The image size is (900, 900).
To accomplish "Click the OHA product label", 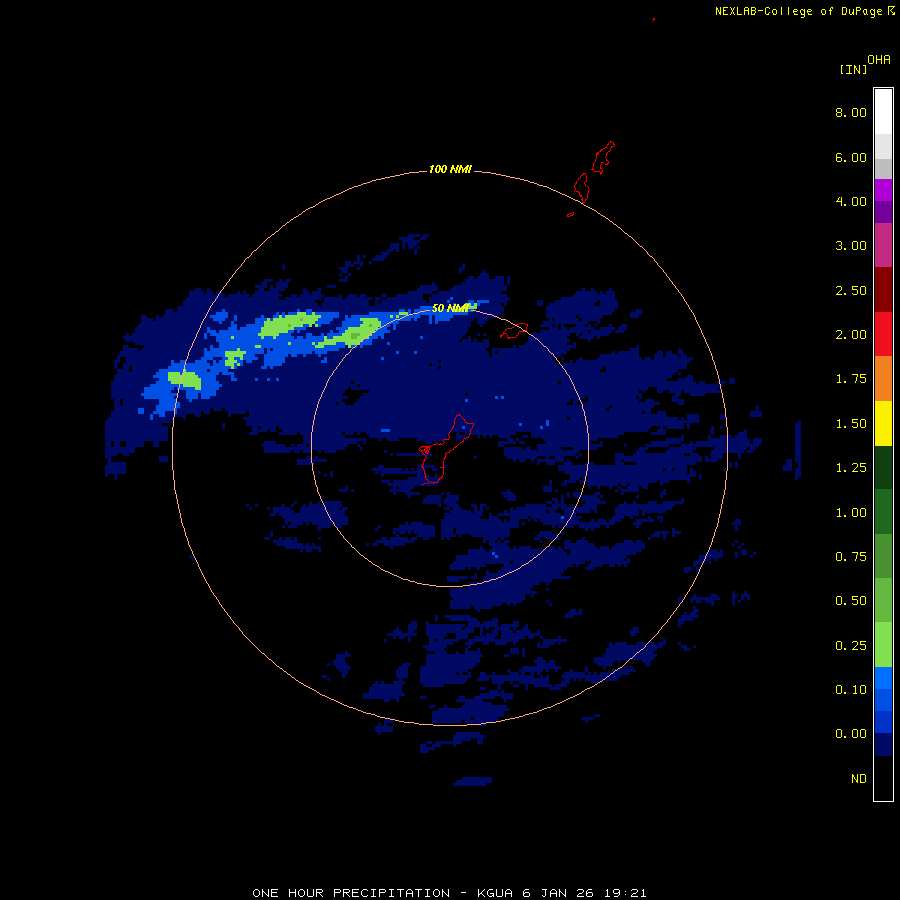I will tap(879, 60).
